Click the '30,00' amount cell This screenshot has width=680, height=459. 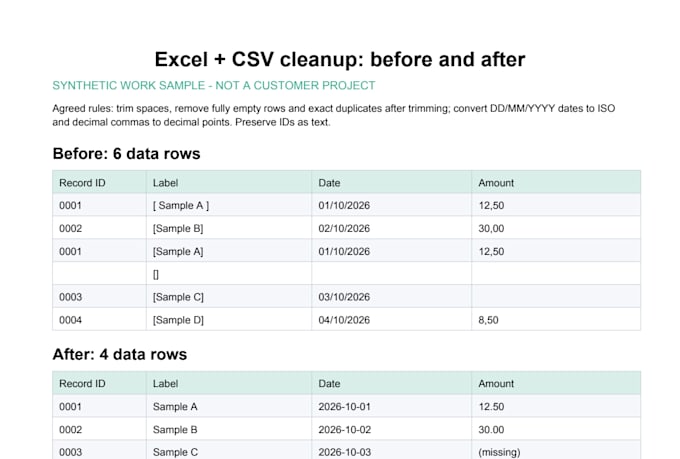point(556,228)
